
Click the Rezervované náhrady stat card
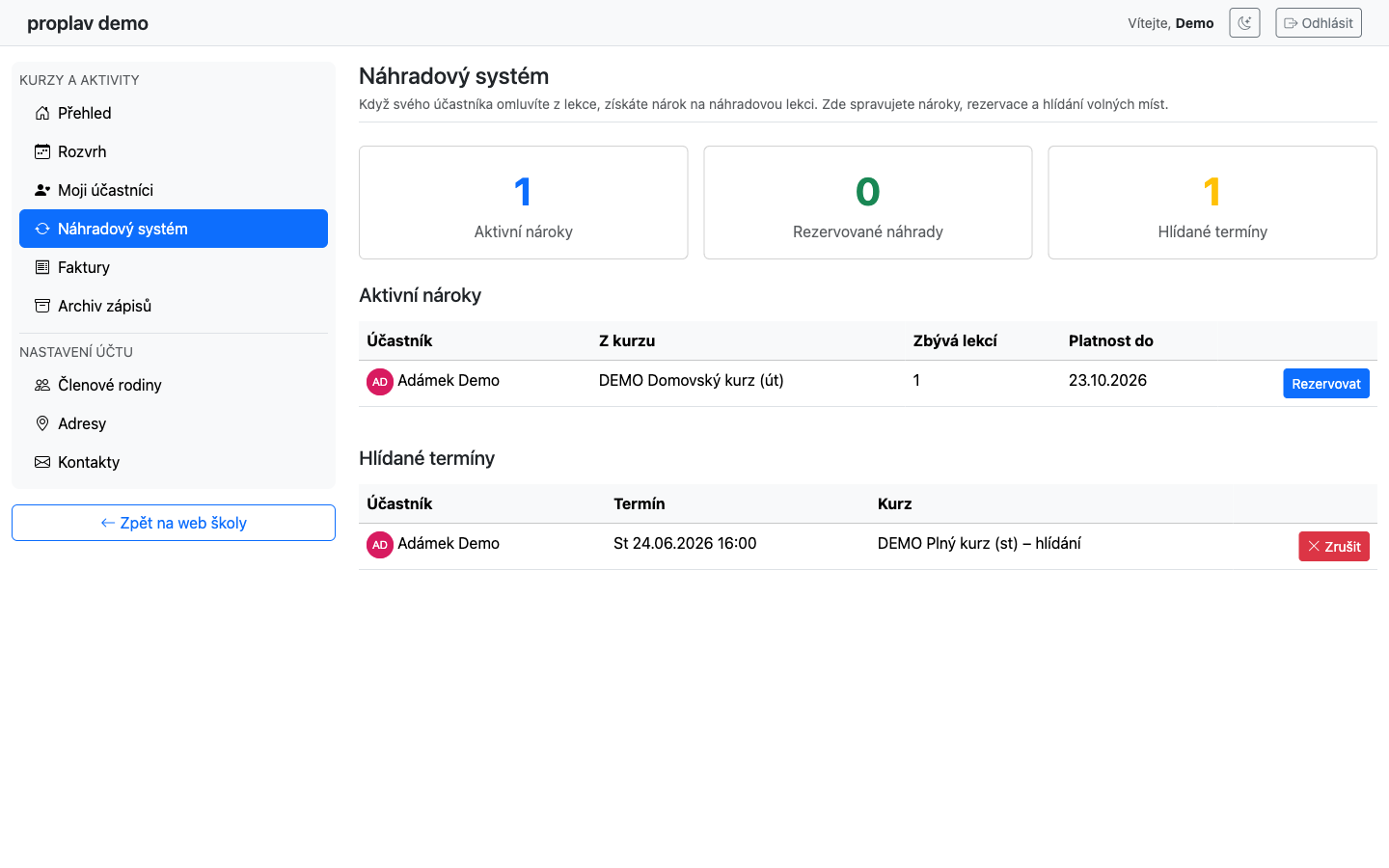868,203
